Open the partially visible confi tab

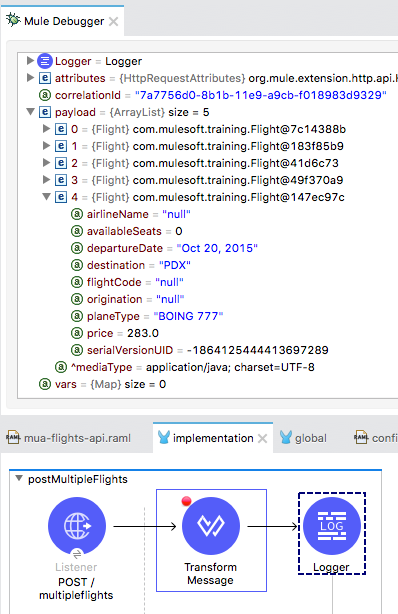click(x=376, y=438)
